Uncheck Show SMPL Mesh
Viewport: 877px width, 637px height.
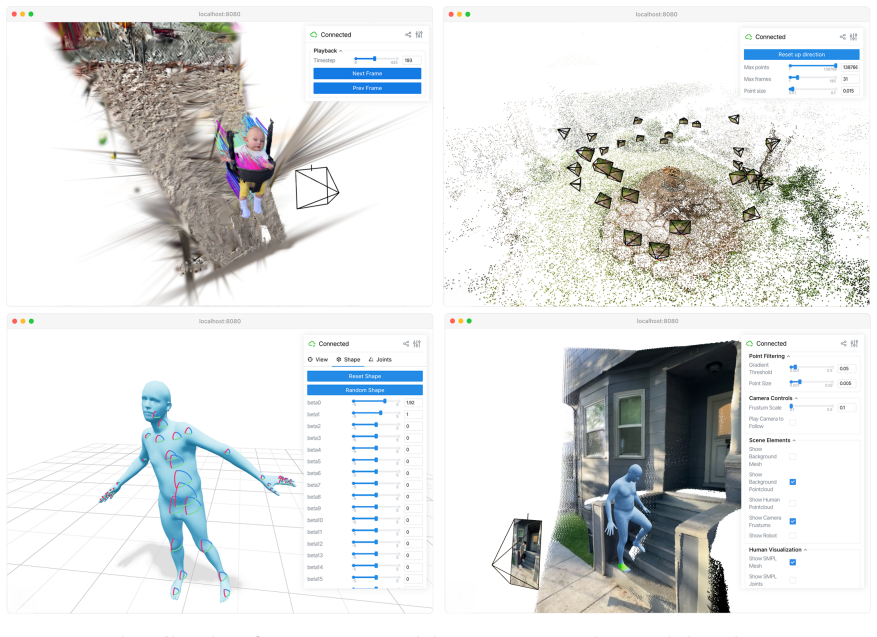793,562
